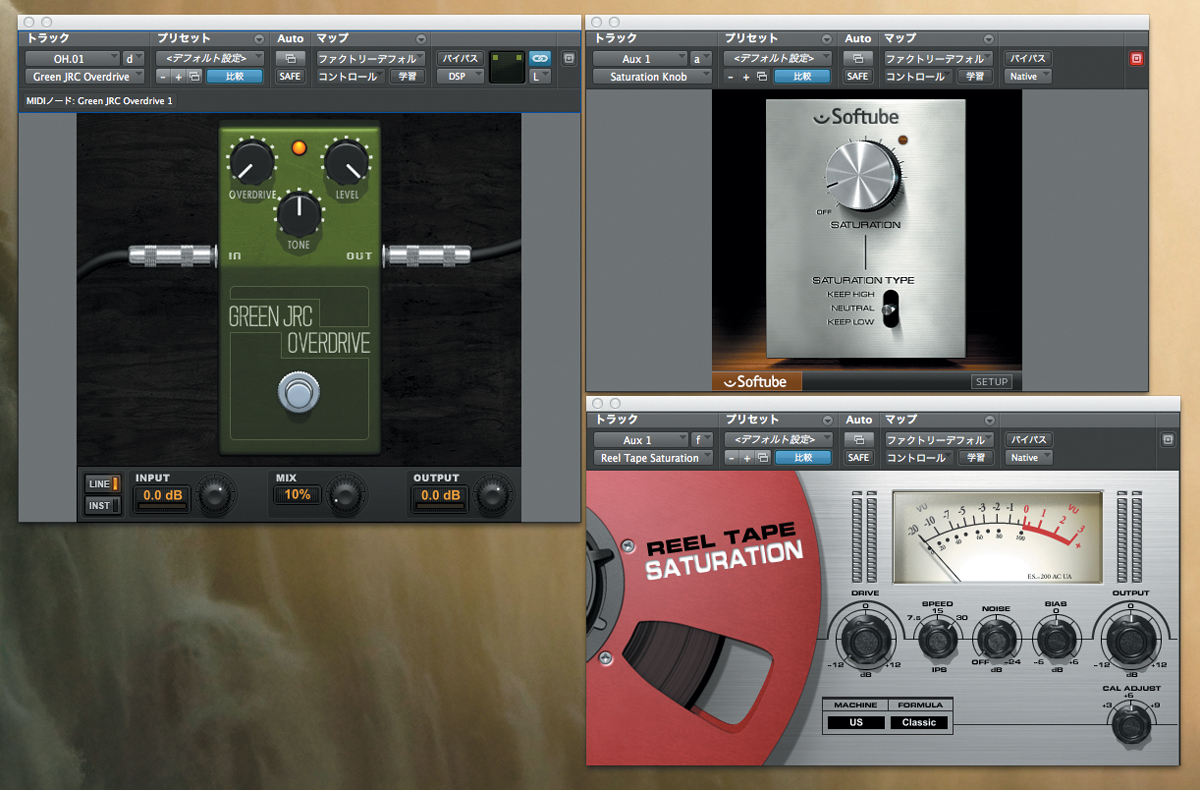Toggle the blue 比較 compare button in Overdrive window

235,76
